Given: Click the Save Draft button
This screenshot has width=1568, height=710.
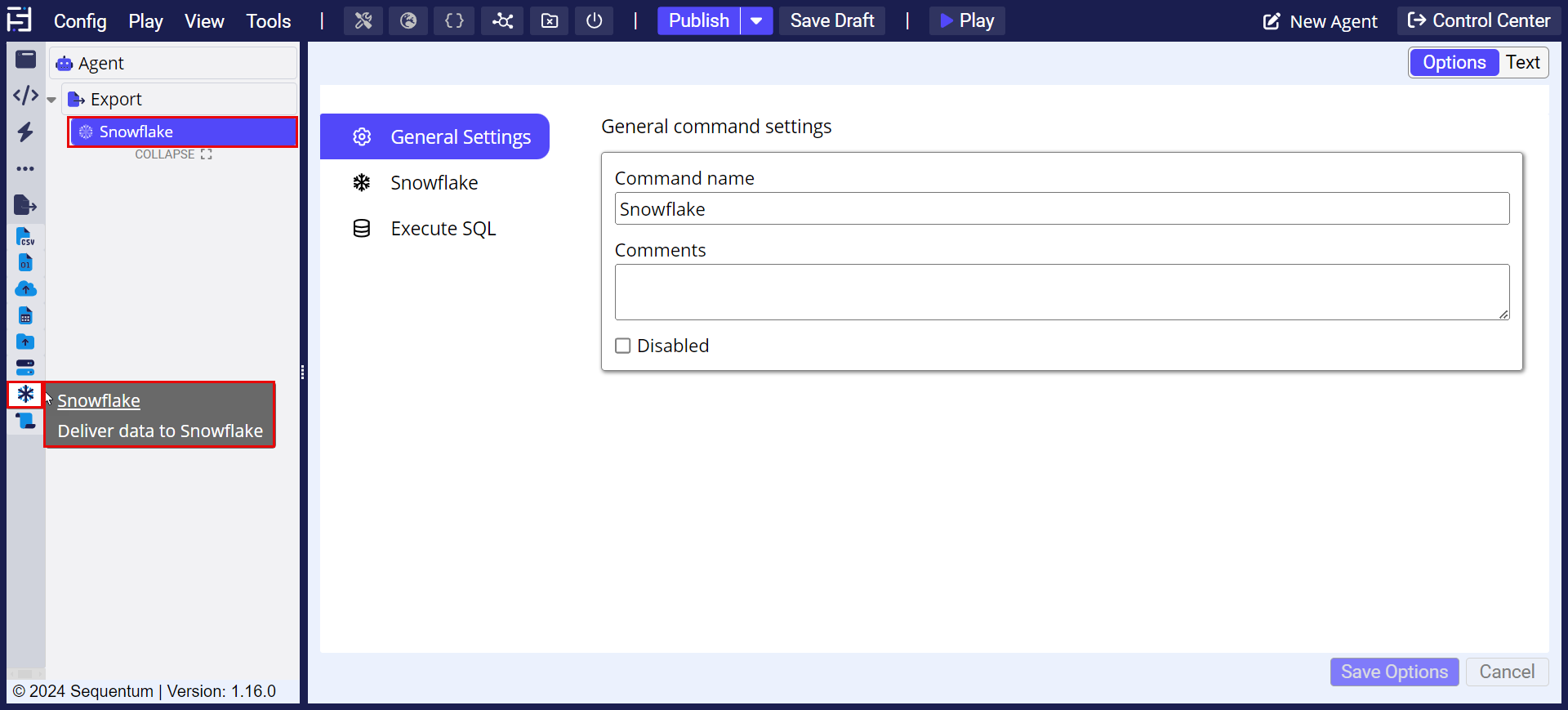Looking at the screenshot, I should click(x=832, y=21).
